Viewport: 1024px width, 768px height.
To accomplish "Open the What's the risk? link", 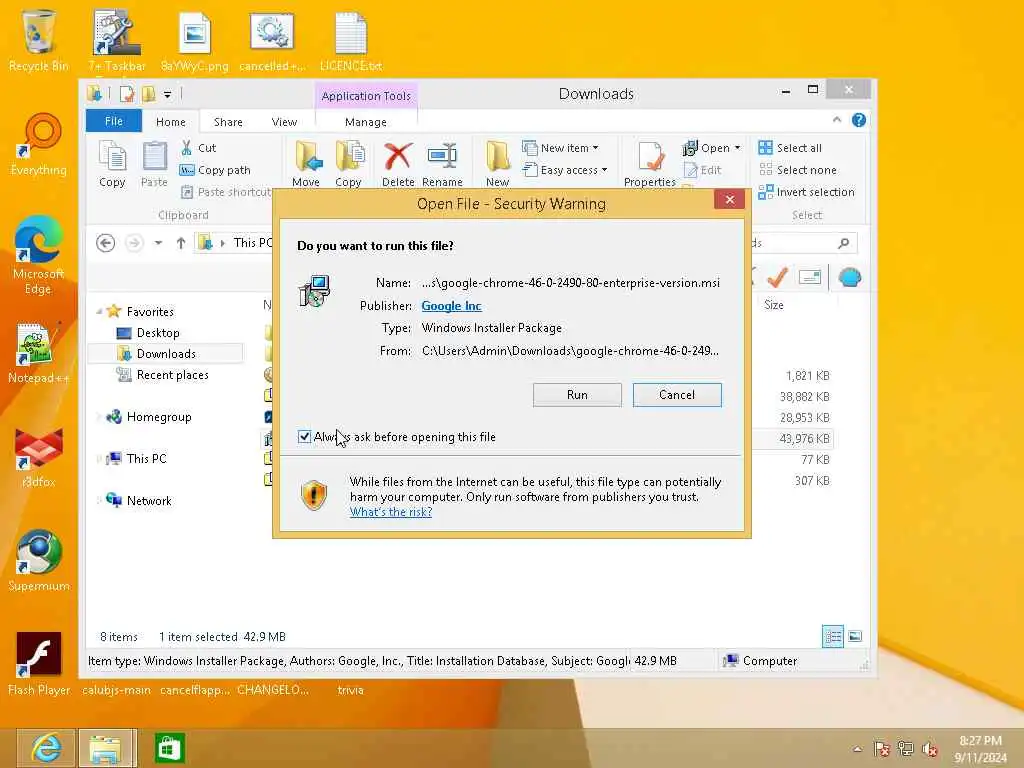I will click(x=391, y=512).
